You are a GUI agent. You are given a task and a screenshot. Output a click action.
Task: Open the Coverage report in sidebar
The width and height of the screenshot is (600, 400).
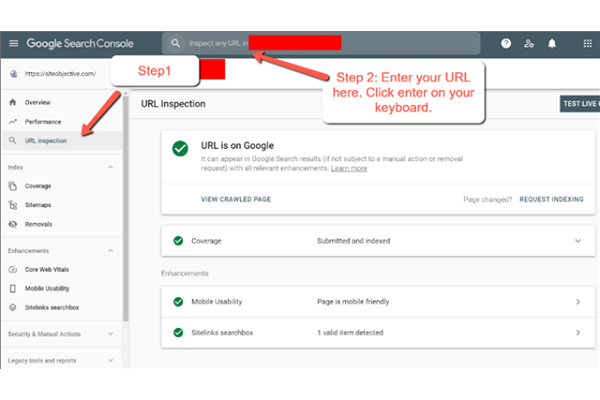(x=38, y=186)
